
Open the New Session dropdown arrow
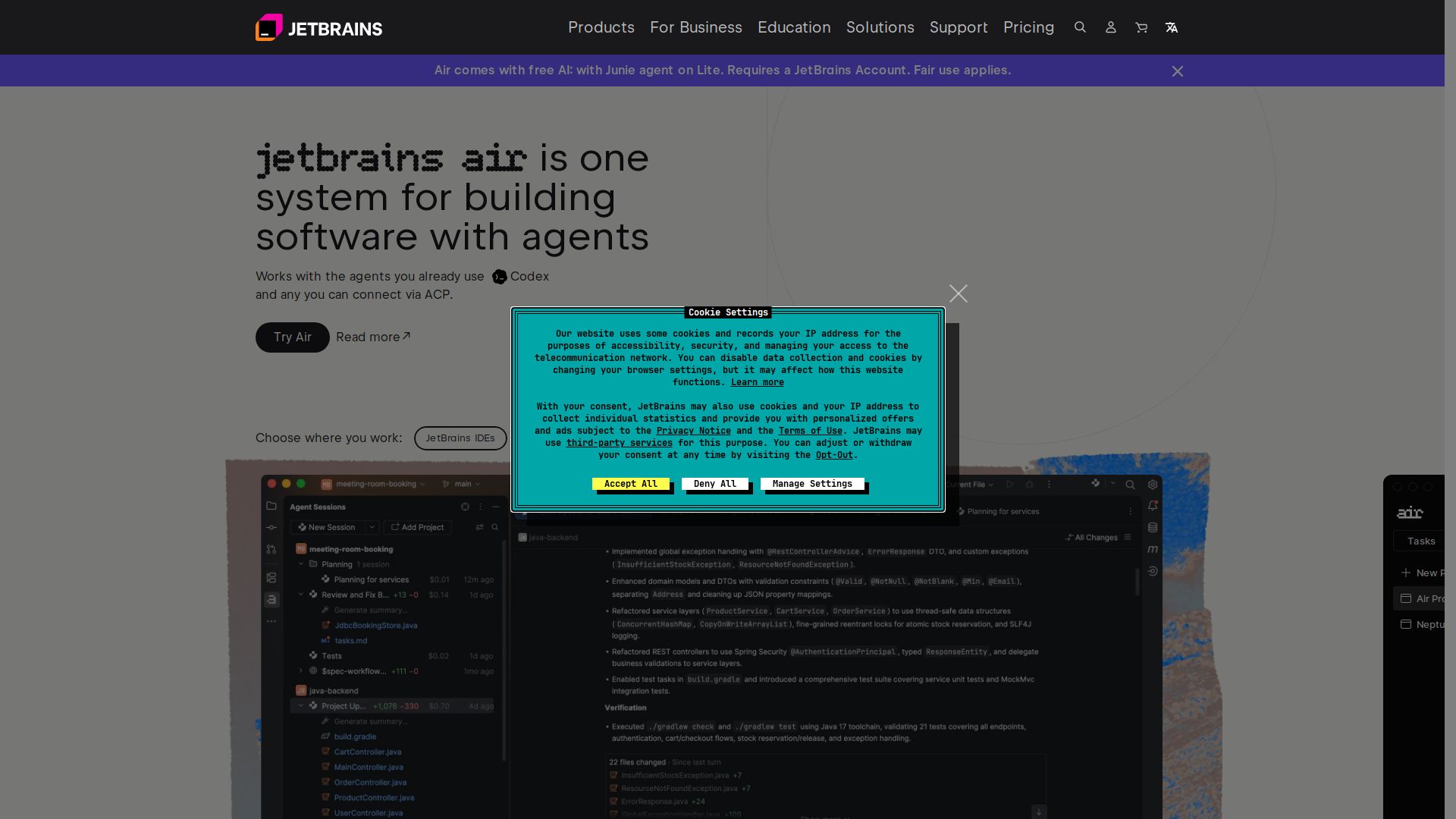[372, 527]
